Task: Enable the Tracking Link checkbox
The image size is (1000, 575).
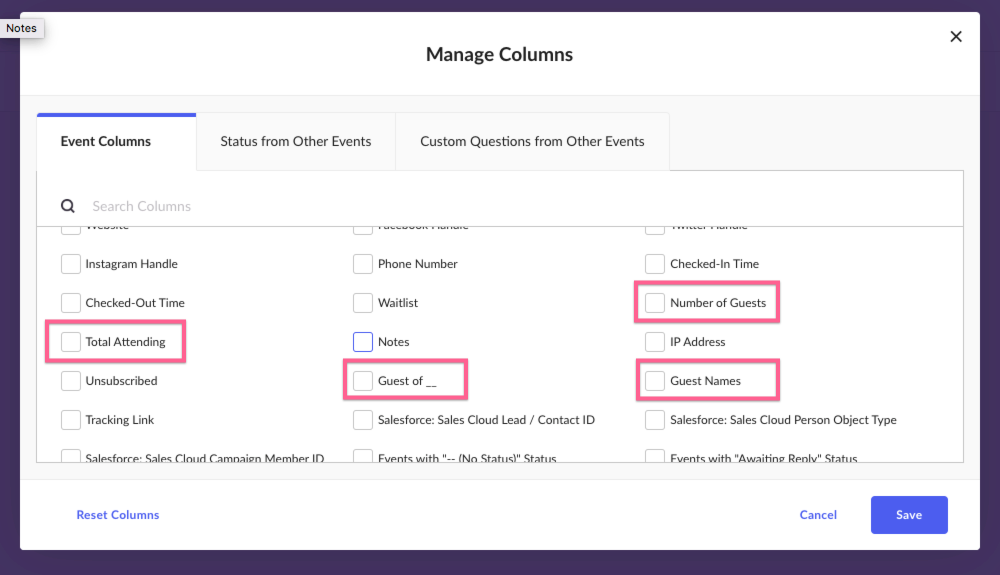Action: (71, 419)
